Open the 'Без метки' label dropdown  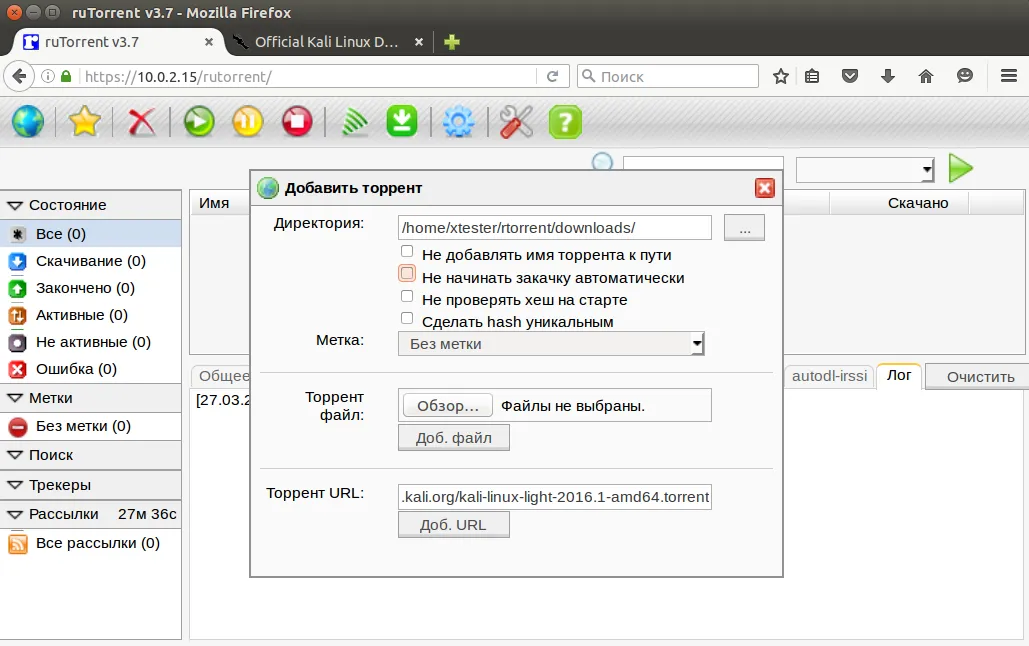point(551,344)
